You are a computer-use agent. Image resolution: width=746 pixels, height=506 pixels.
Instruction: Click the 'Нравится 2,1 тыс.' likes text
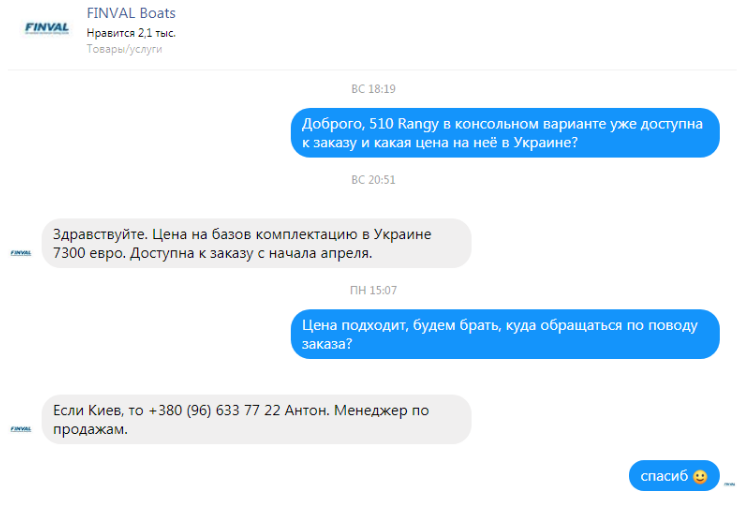[131, 33]
